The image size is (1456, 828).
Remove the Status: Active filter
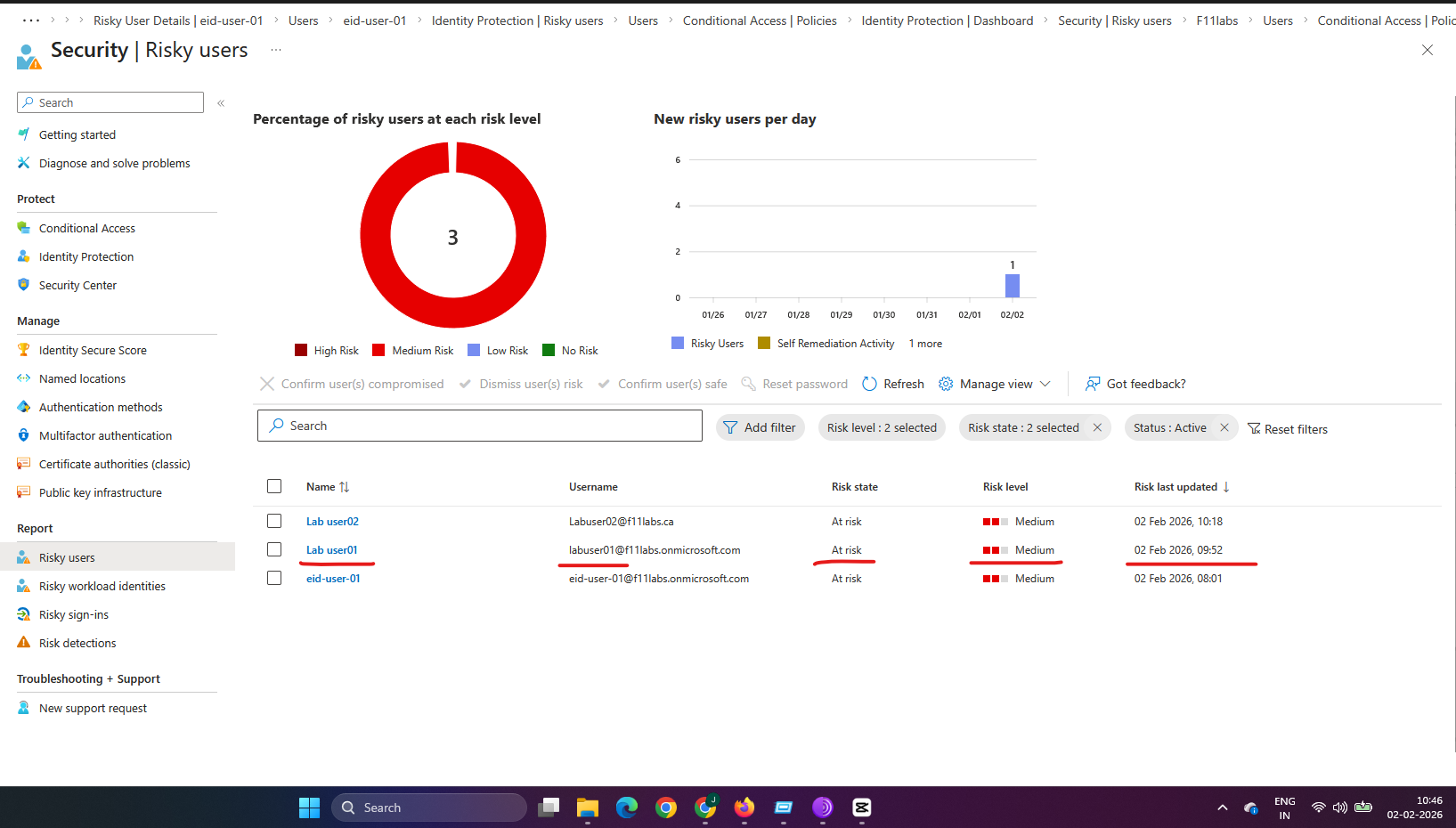(1224, 428)
